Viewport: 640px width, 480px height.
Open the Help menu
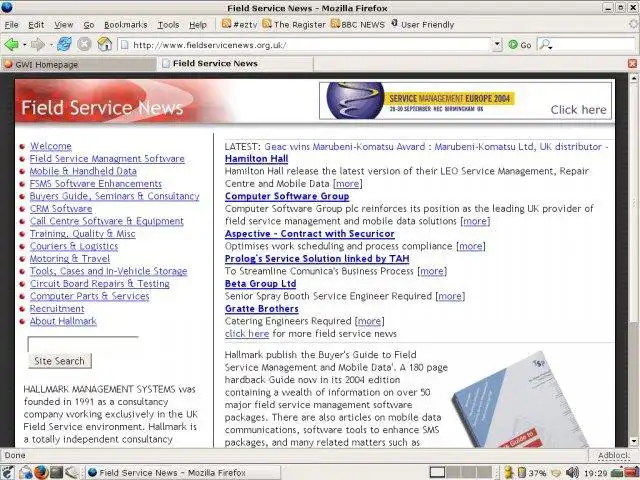[198, 25]
